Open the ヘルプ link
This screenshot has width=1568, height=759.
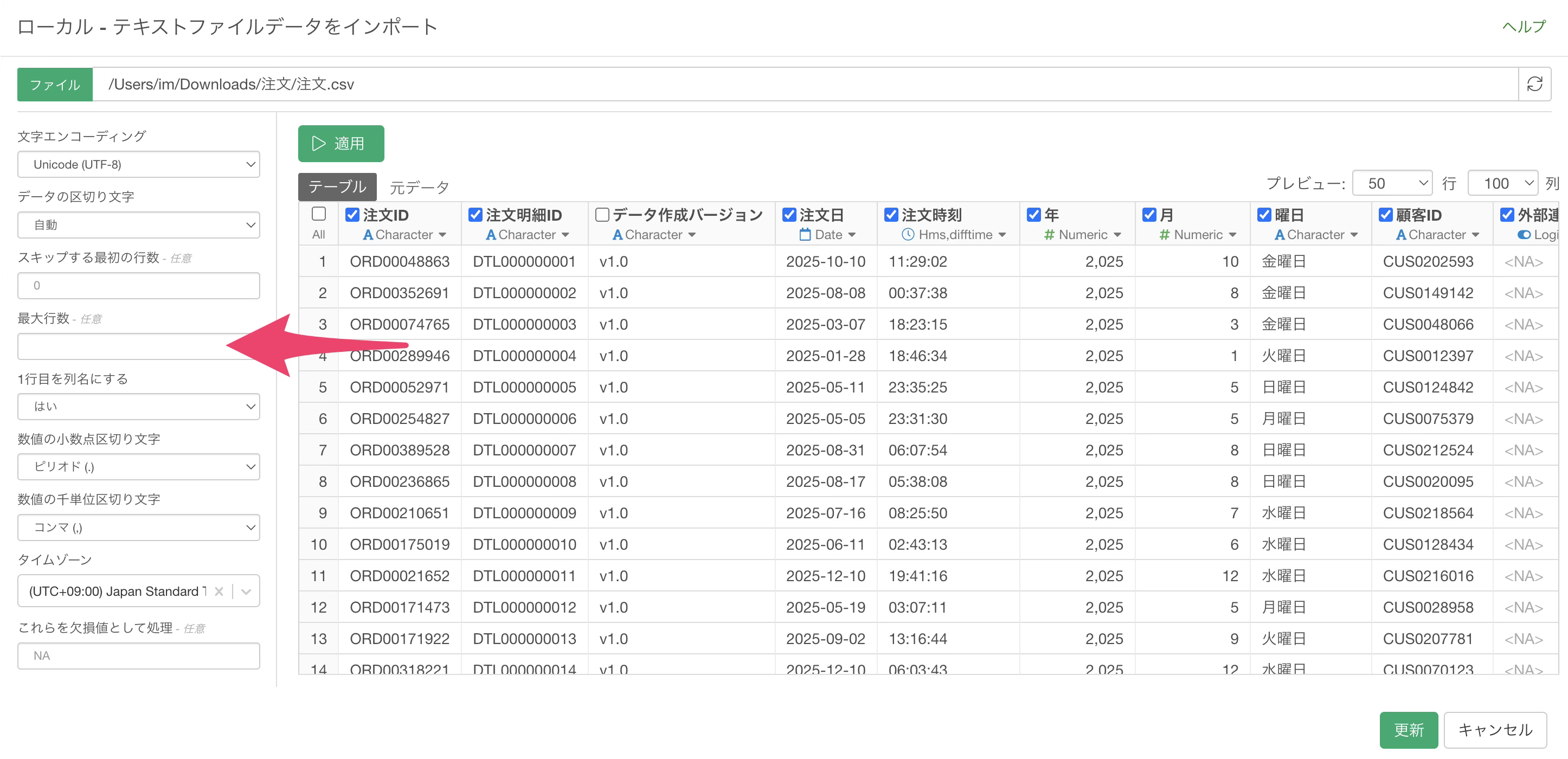point(1524,26)
